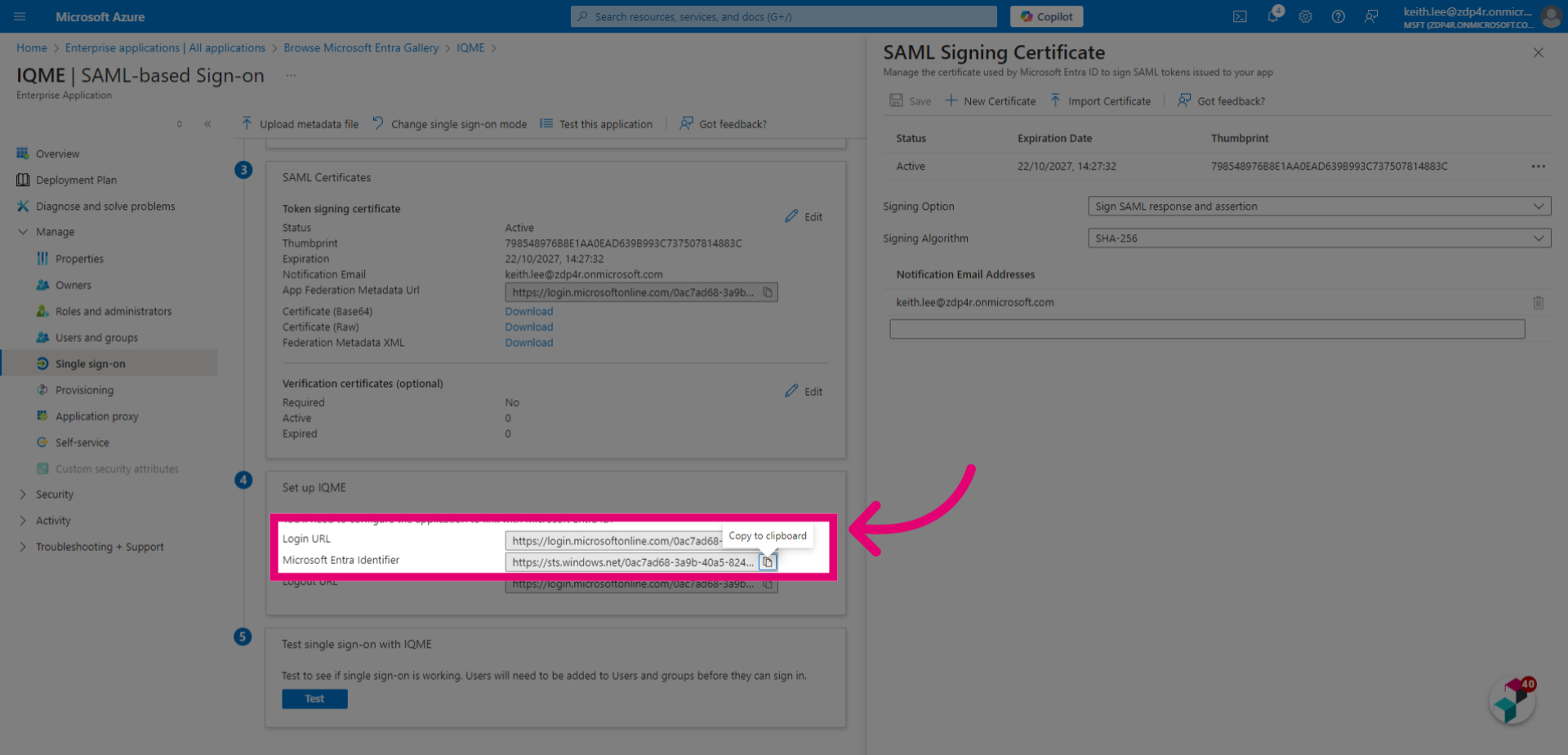Delete the keith.lee notification email
1568x755 pixels.
pos(1539,303)
